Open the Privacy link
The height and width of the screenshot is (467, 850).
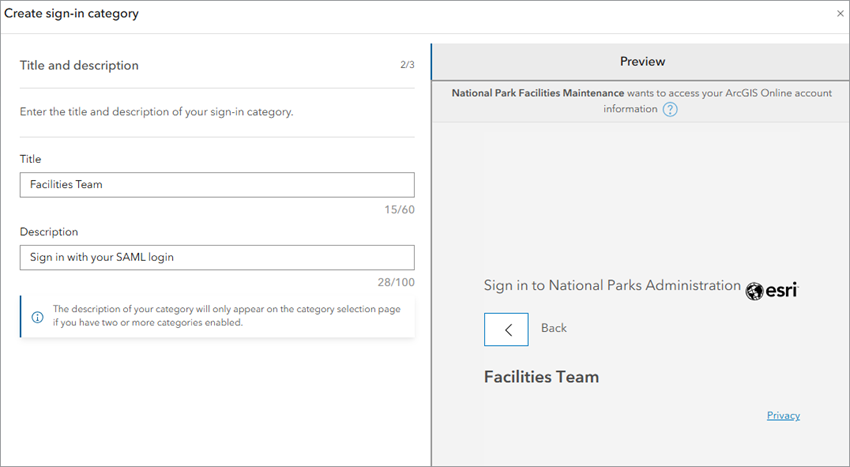pos(783,416)
